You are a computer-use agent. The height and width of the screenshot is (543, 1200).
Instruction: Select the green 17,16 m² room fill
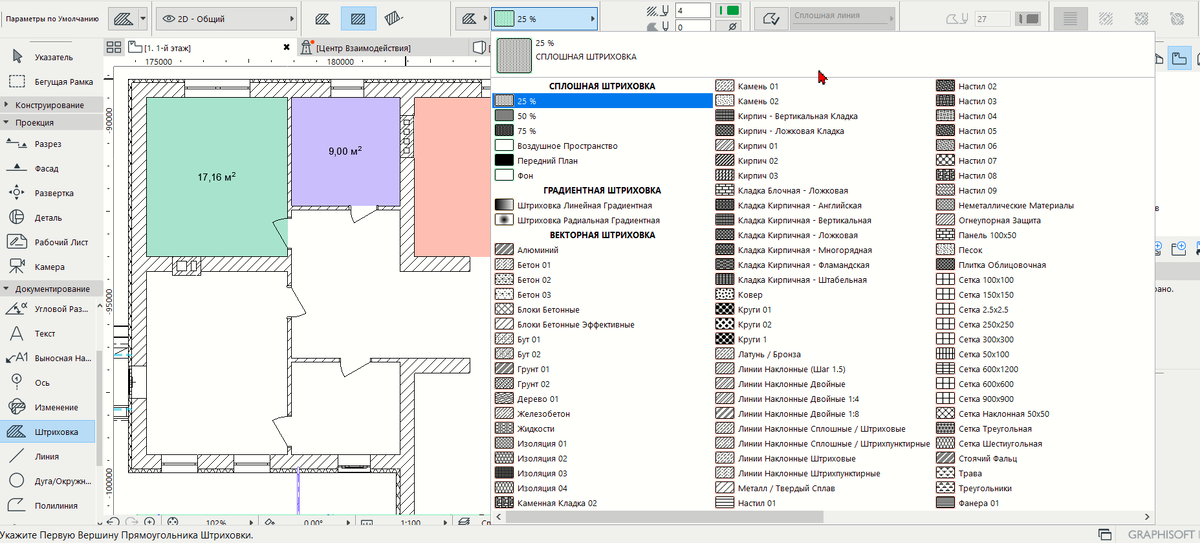pos(217,177)
